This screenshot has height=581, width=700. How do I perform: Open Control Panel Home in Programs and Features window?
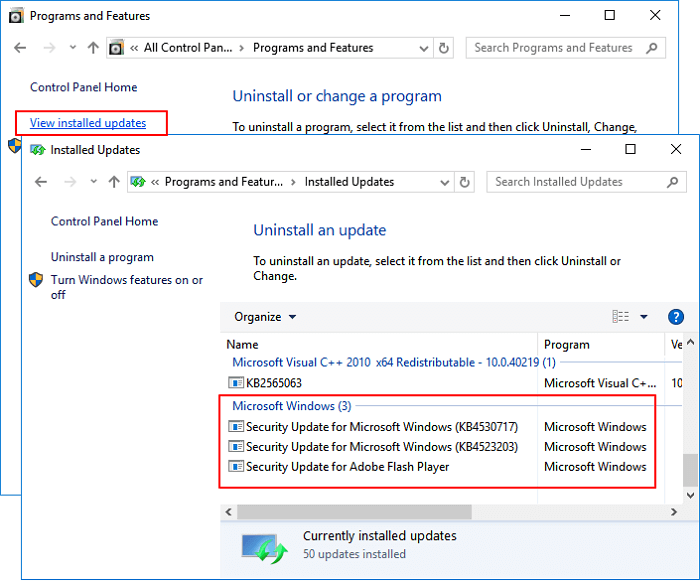(x=83, y=87)
